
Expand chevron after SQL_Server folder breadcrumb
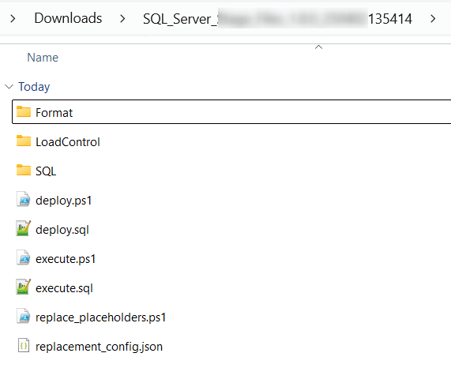[433, 19]
